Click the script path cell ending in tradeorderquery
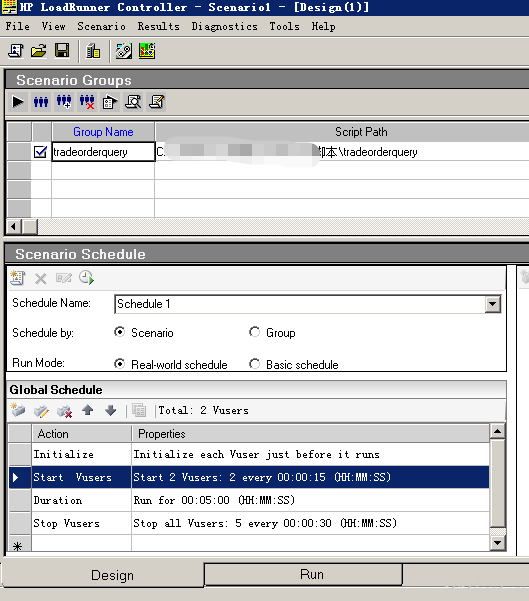This screenshot has height=601, width=529. click(342, 152)
